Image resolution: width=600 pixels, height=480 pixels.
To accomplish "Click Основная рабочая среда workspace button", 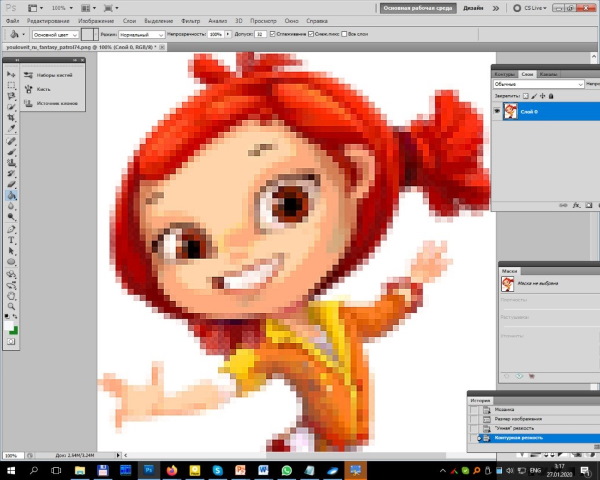I will (x=418, y=8).
